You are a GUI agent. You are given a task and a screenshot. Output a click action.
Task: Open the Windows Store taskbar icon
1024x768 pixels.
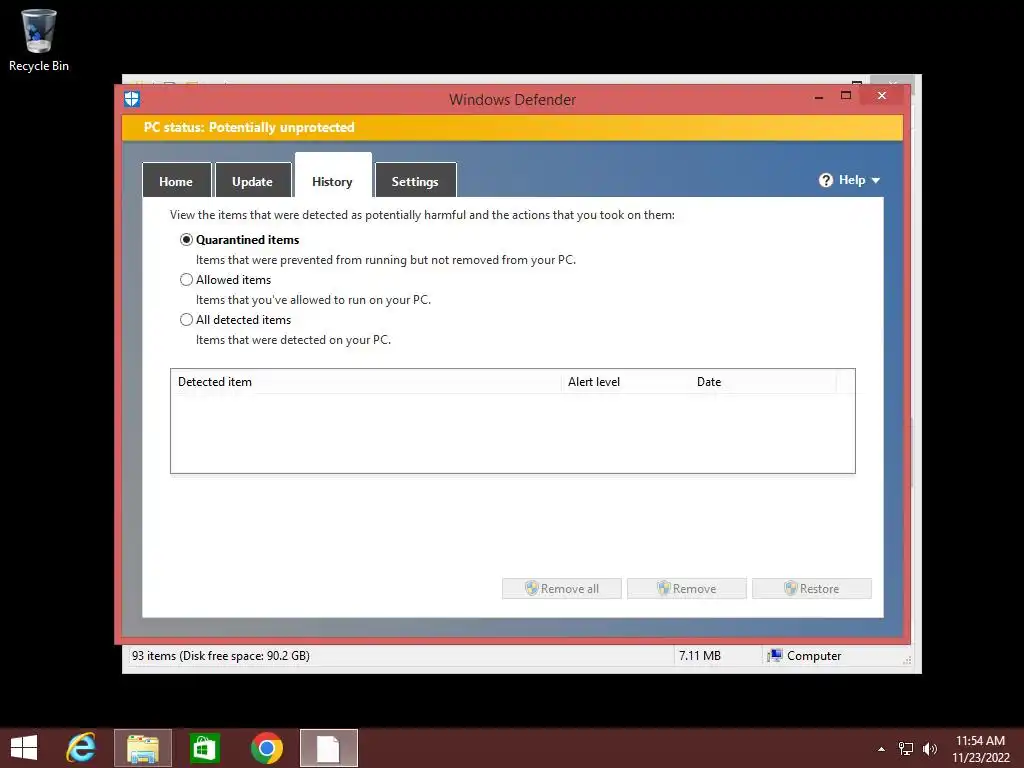click(x=205, y=748)
